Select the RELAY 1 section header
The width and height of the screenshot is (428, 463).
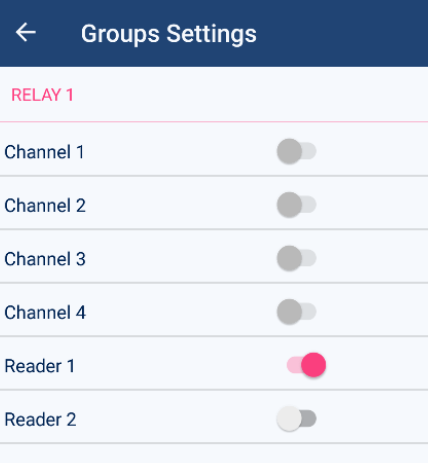[x=42, y=95]
